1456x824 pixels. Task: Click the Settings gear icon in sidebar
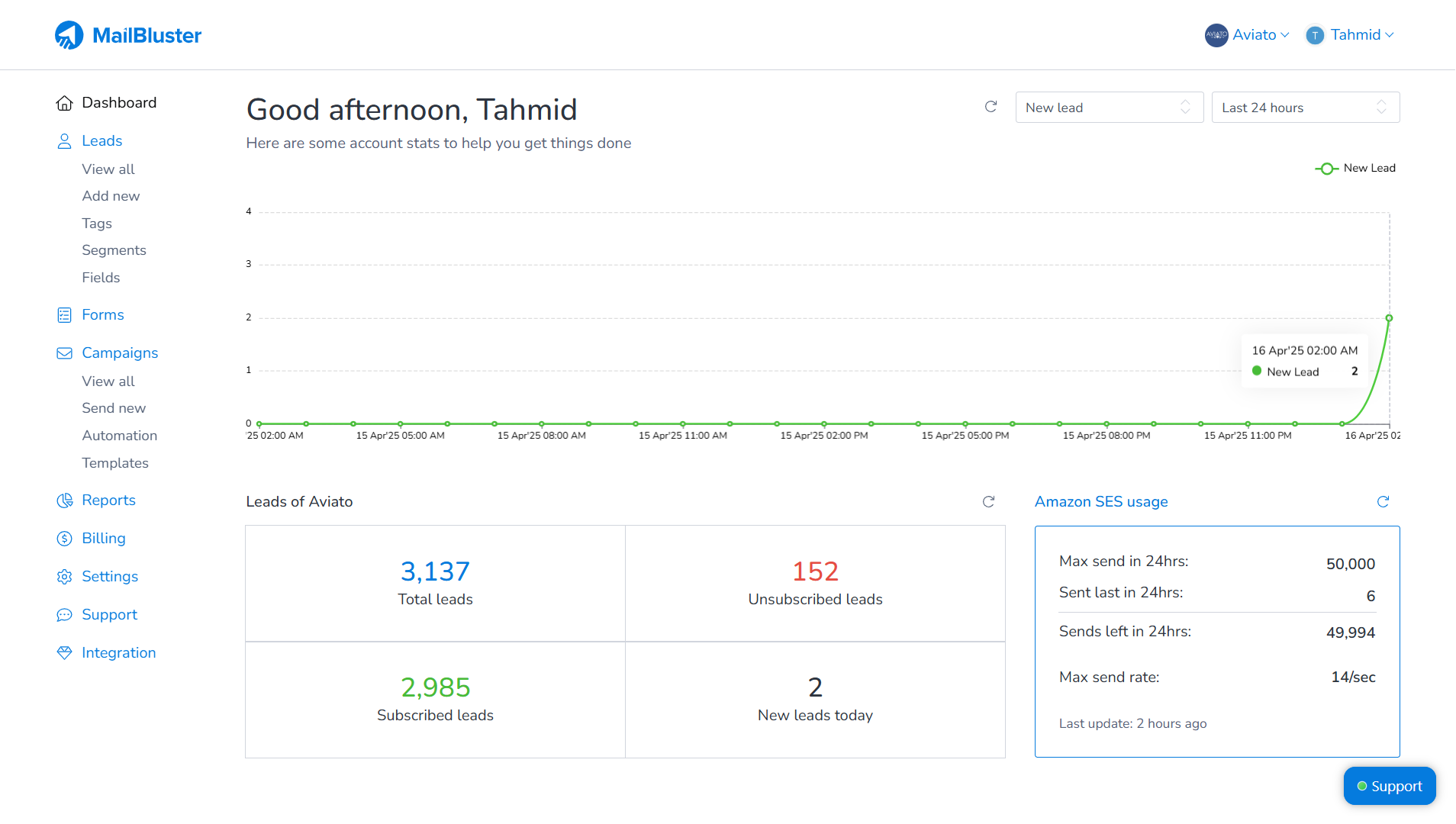[64, 577]
